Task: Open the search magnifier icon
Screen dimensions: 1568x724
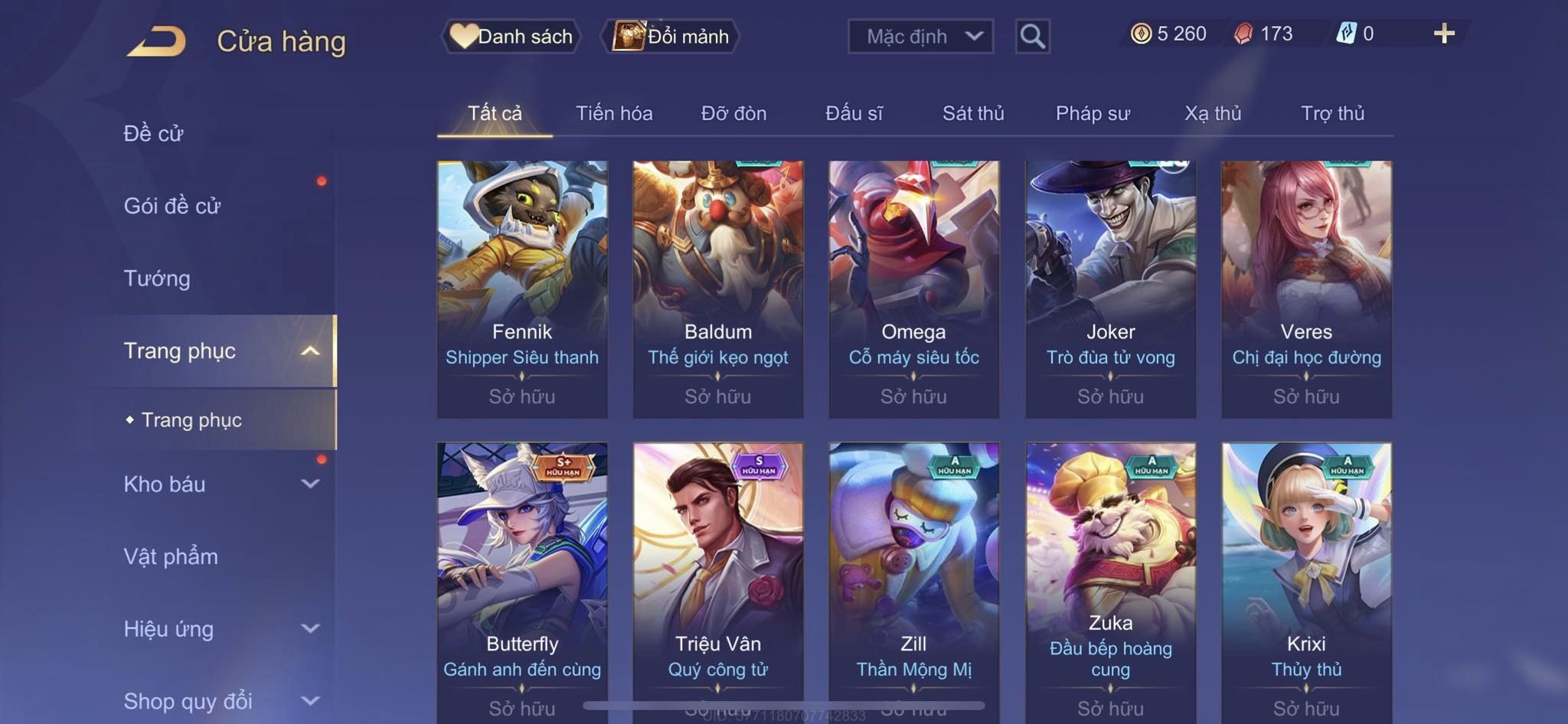Action: (1032, 36)
